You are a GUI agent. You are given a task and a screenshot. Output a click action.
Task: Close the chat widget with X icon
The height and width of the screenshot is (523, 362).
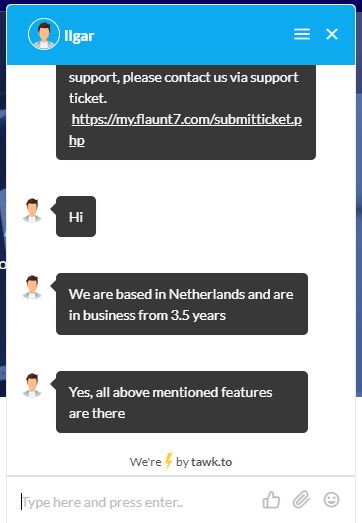point(332,34)
